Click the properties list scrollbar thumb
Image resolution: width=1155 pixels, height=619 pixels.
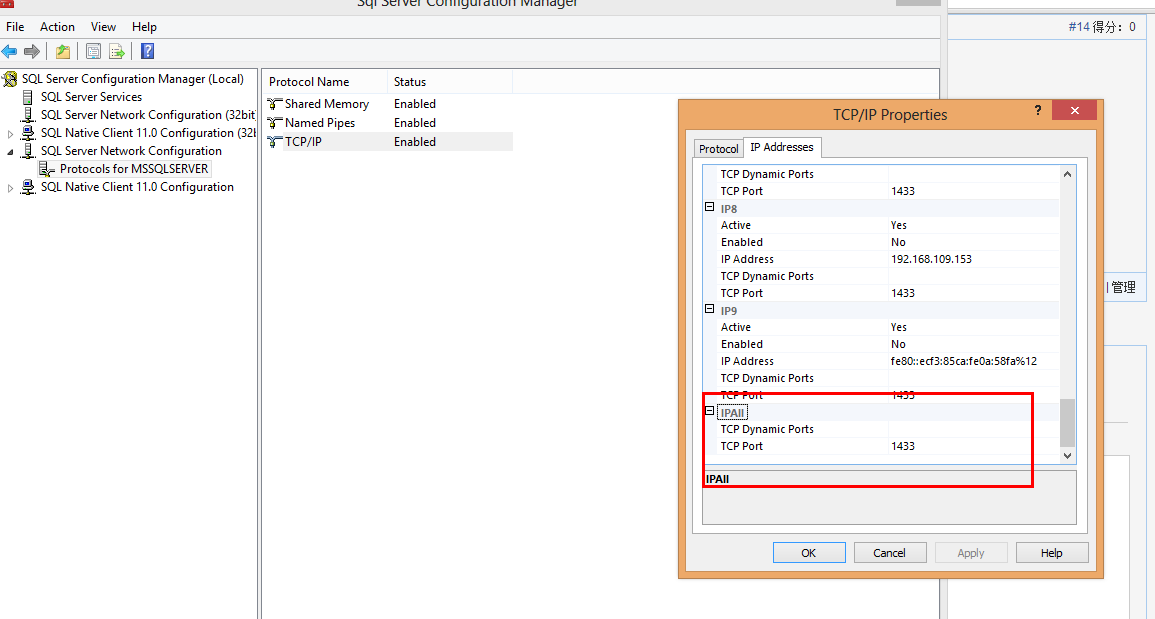[1067, 423]
